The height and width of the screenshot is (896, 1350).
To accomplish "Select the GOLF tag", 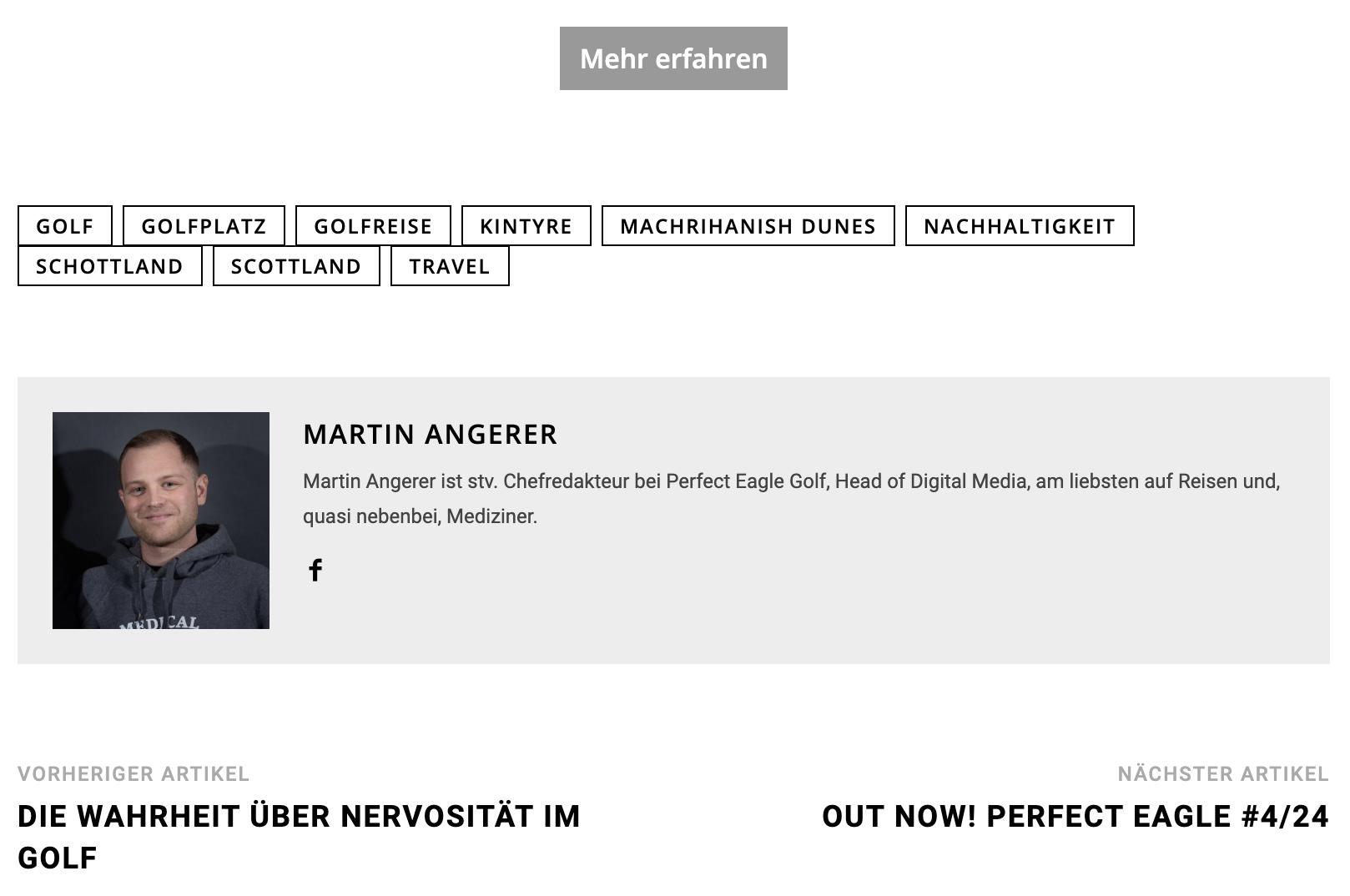I will point(65,226).
